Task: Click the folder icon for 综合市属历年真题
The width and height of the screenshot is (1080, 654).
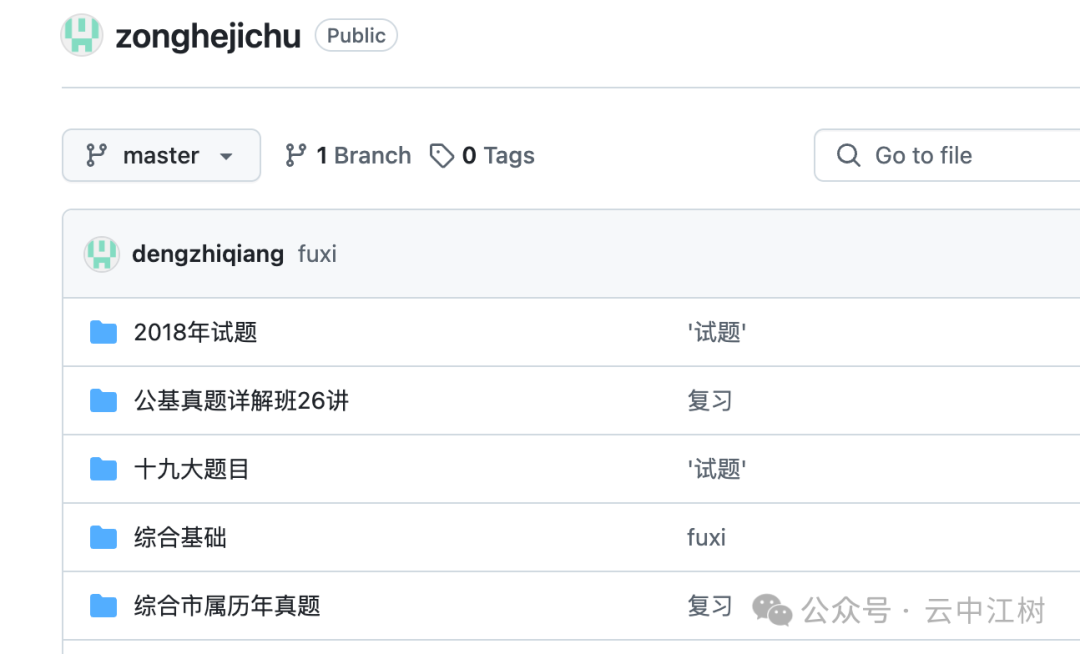Action: 103,606
